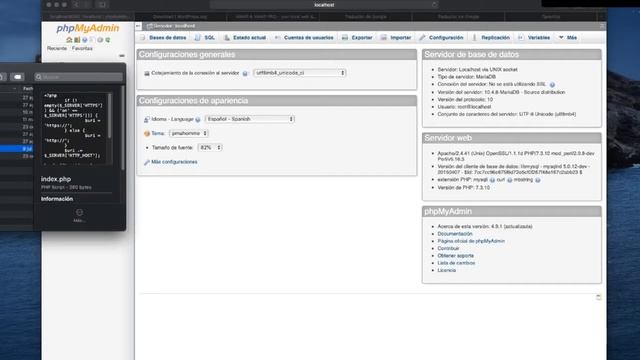Image resolution: width=640 pixels, height=360 pixels.
Task: Open the Licencia link
Action: 447,271
